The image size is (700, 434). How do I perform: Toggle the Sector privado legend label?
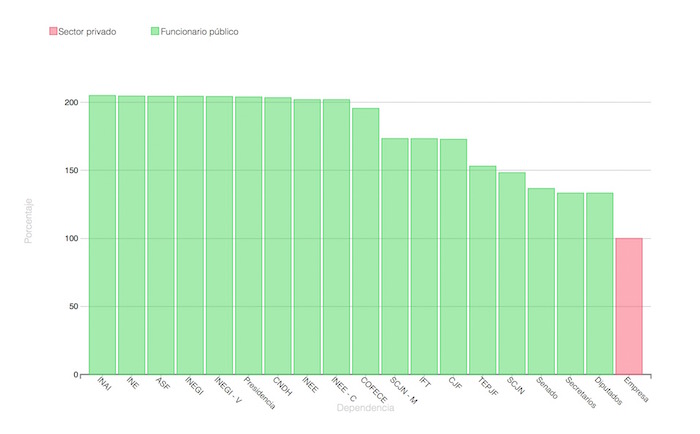(x=88, y=32)
